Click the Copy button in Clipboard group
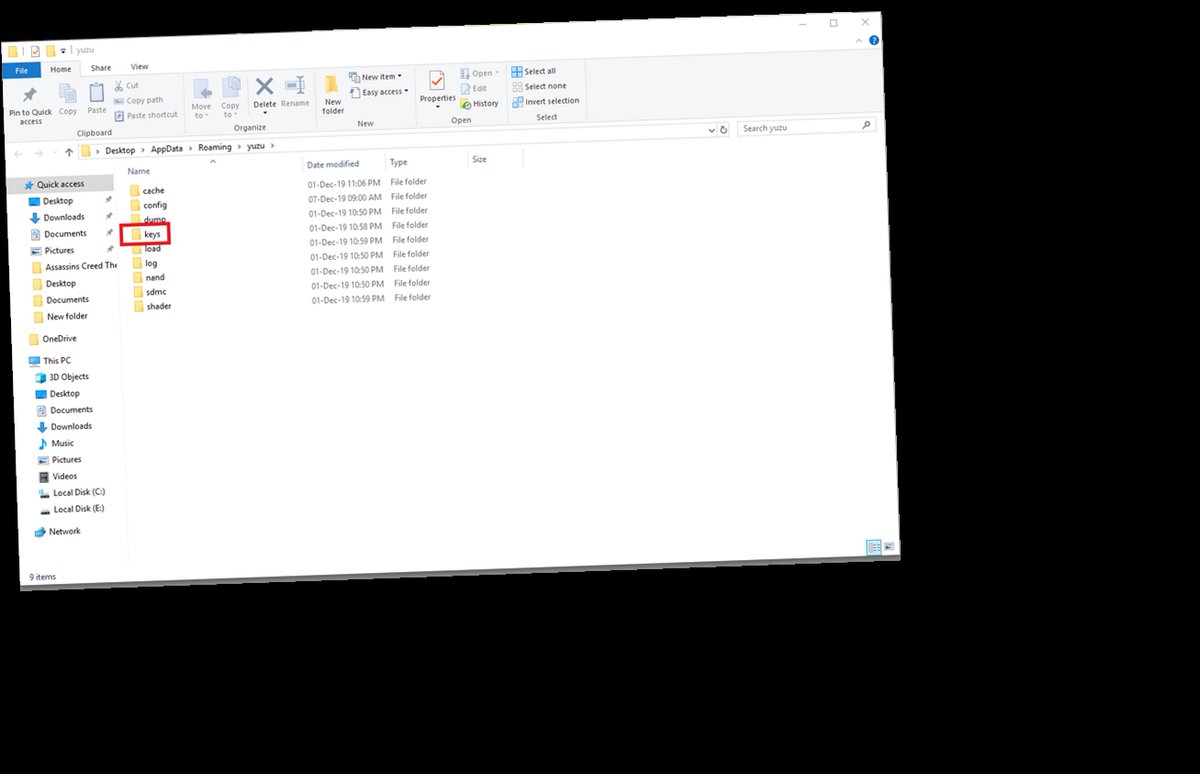 point(68,98)
